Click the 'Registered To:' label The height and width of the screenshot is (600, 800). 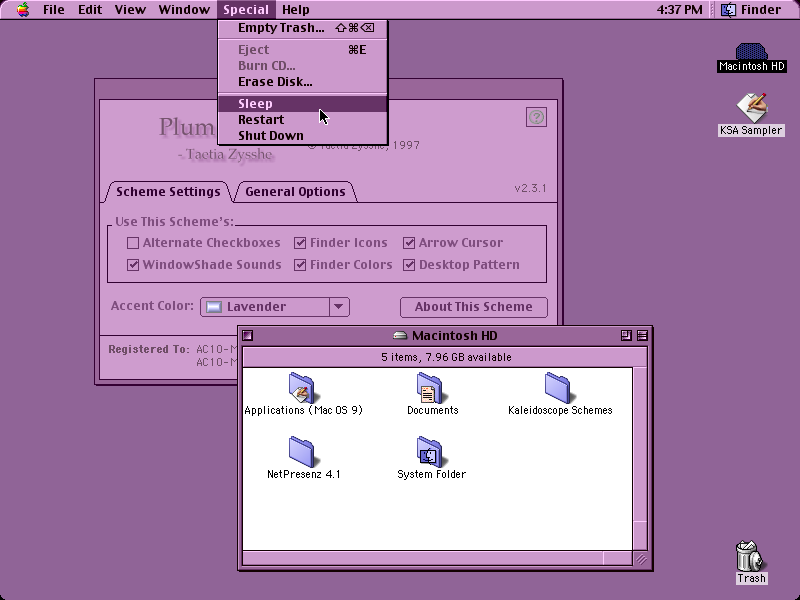[x=148, y=349]
